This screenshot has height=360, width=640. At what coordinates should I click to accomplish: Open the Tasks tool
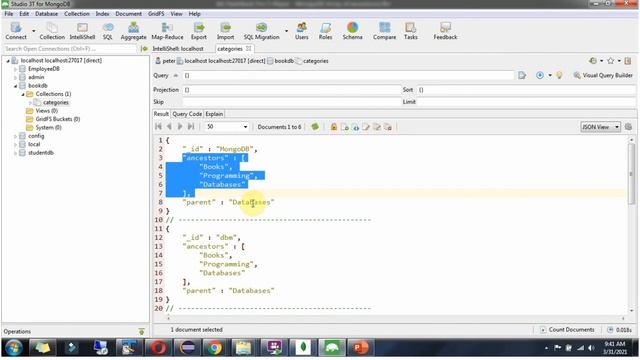coord(411,31)
